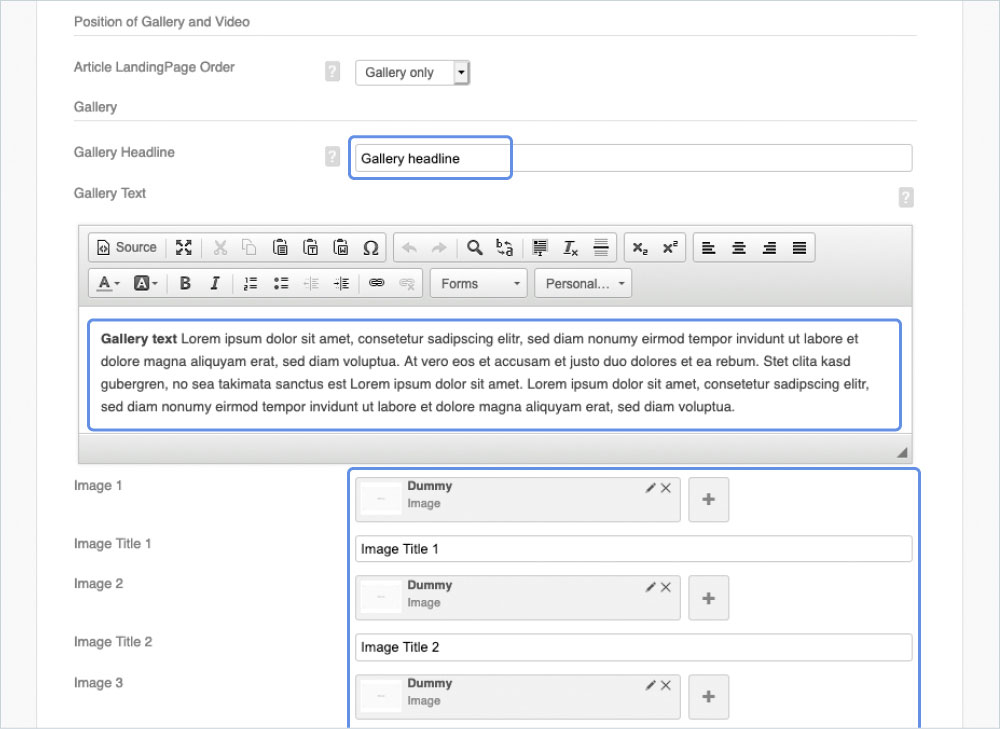Click the Image Title 1 input field
Image resolution: width=1000 pixels, height=729 pixels.
[x=633, y=549]
